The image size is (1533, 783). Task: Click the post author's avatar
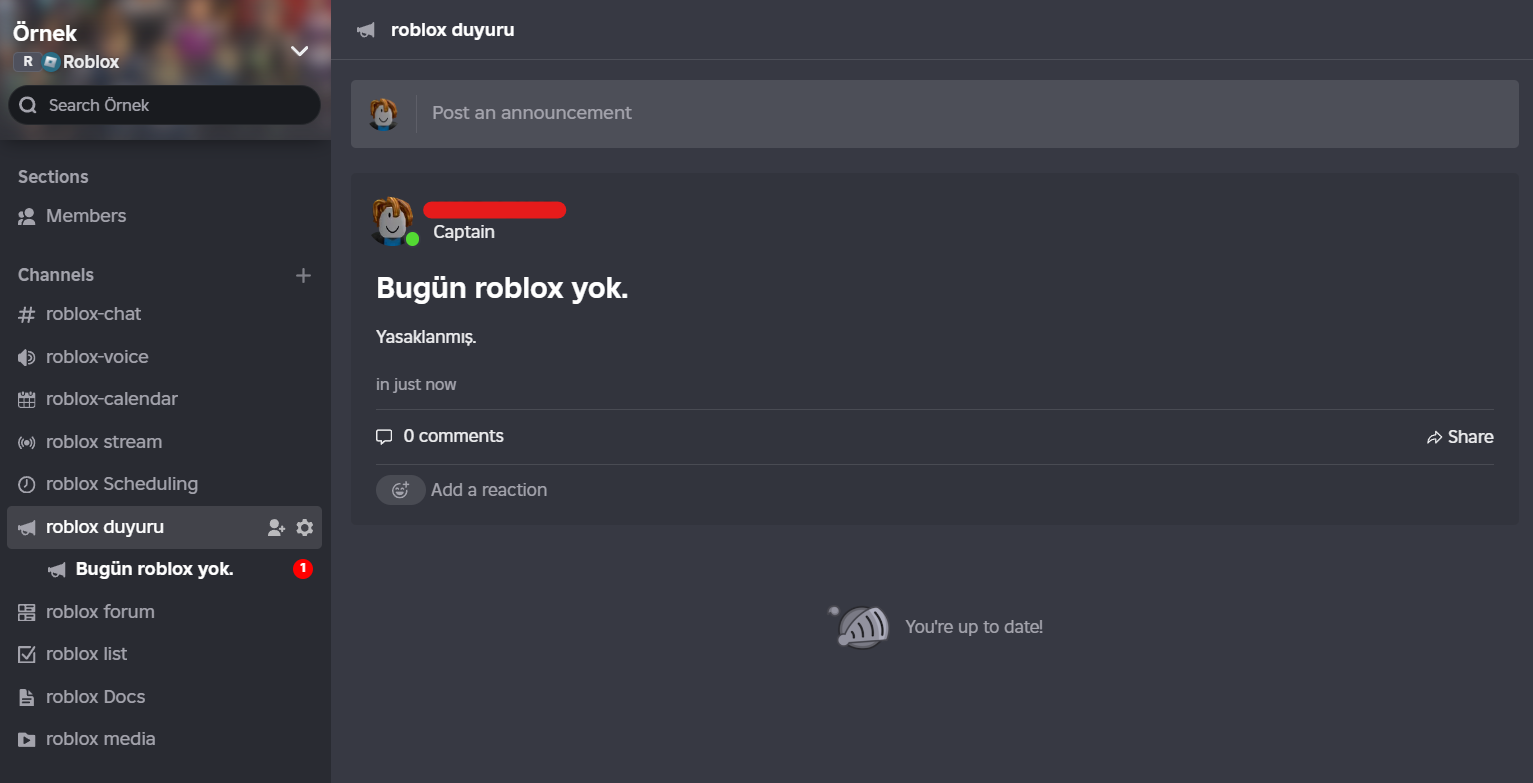[x=392, y=220]
